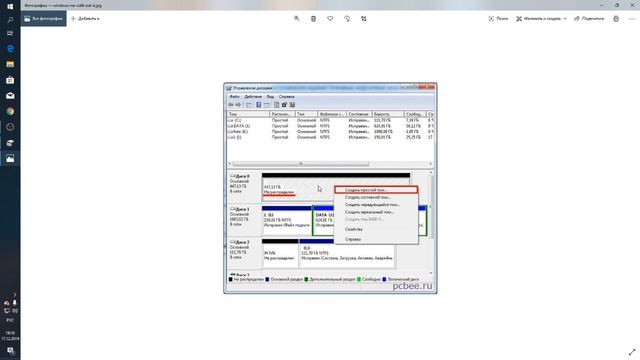Click Справка menu in Disk Management menu bar
This screenshot has width=640, height=360.
[287, 97]
